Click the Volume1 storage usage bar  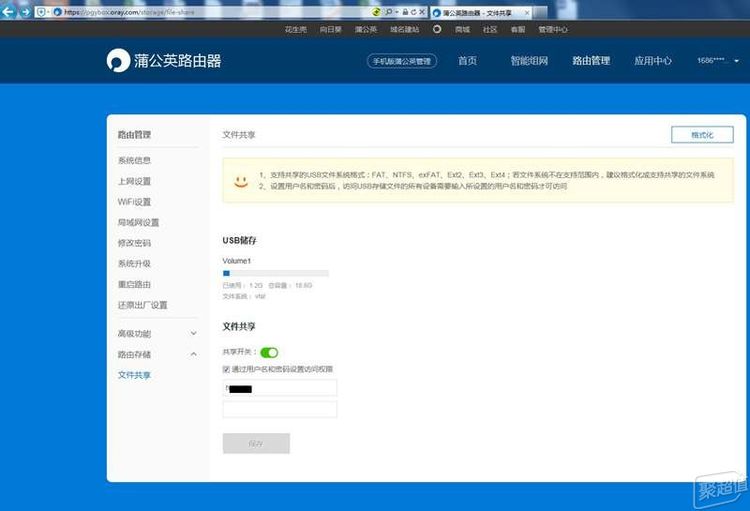[x=276, y=273]
